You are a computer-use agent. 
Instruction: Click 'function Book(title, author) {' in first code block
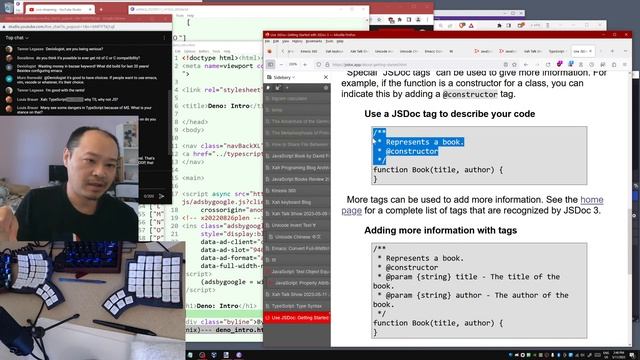[x=438, y=170]
